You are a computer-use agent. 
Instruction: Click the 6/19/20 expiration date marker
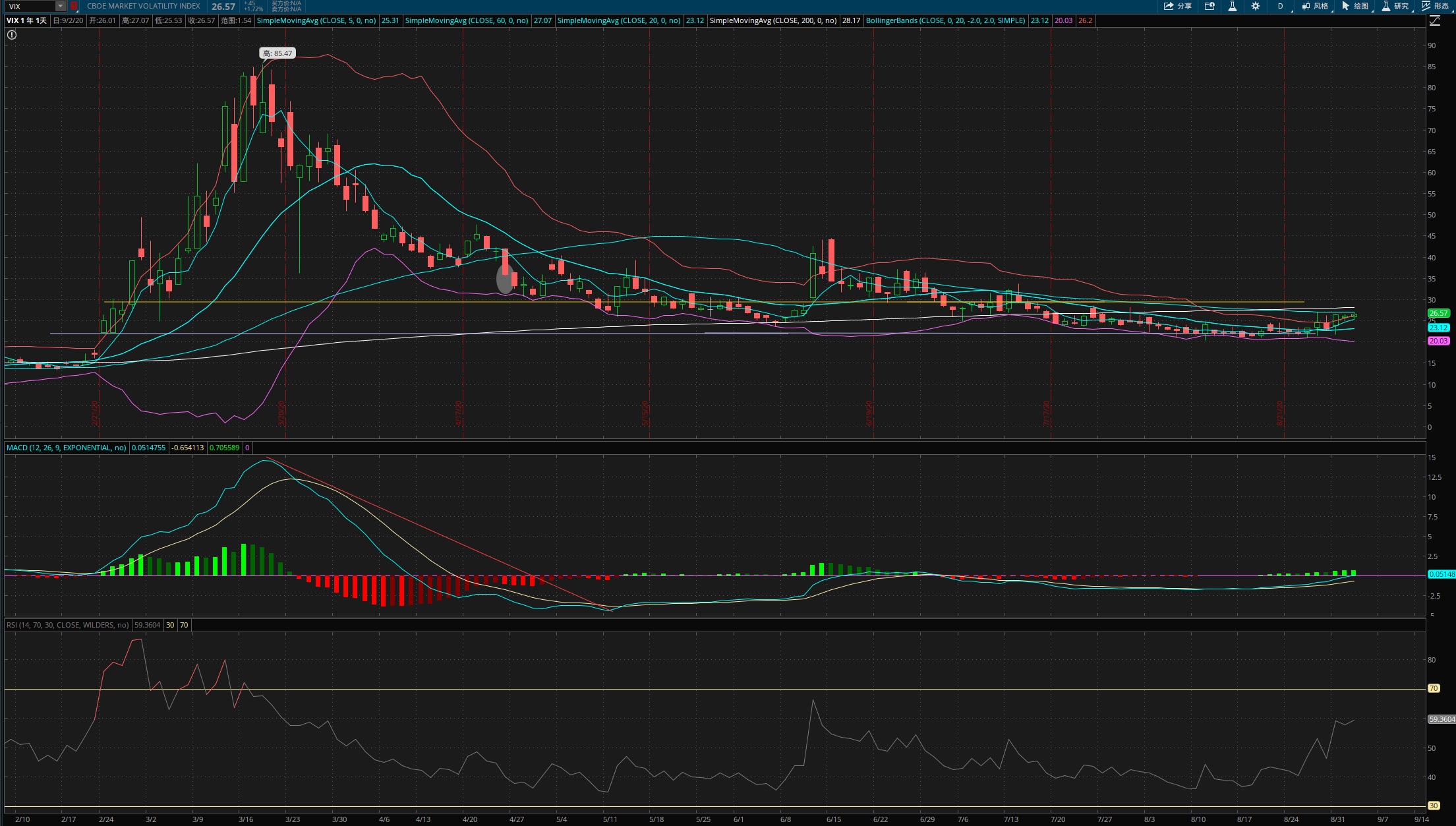(869, 413)
